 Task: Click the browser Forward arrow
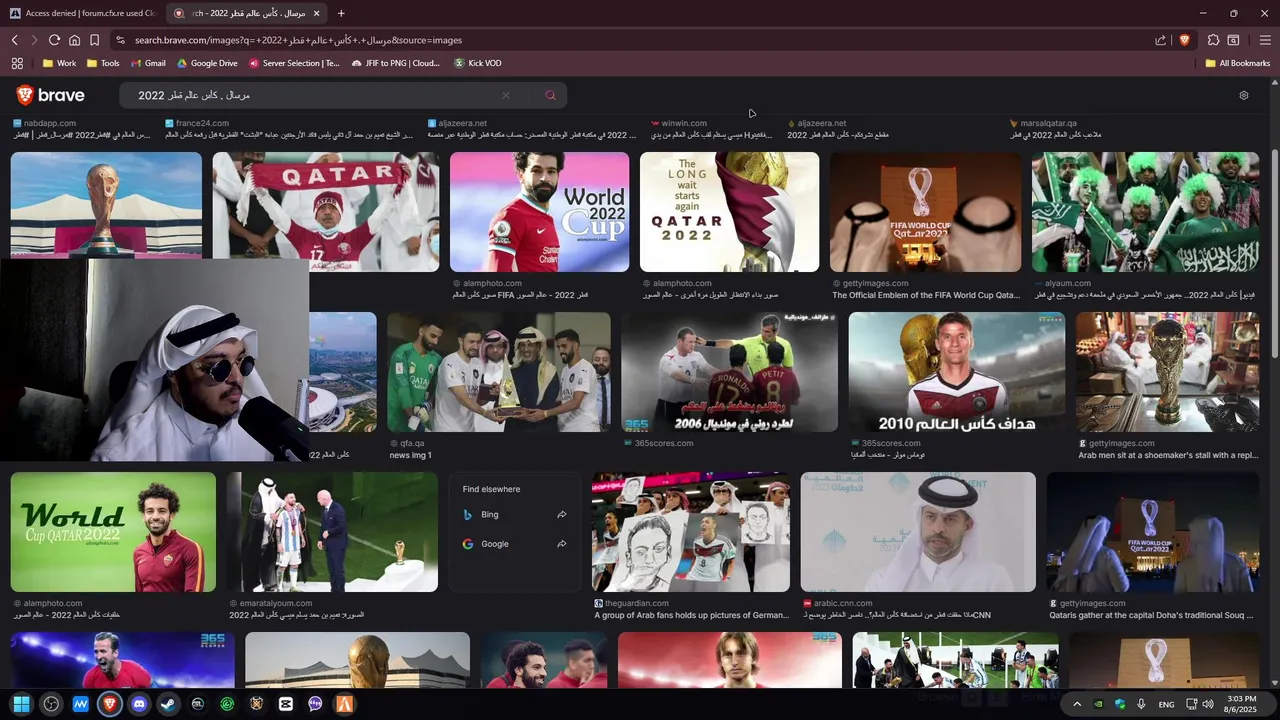[x=34, y=40]
